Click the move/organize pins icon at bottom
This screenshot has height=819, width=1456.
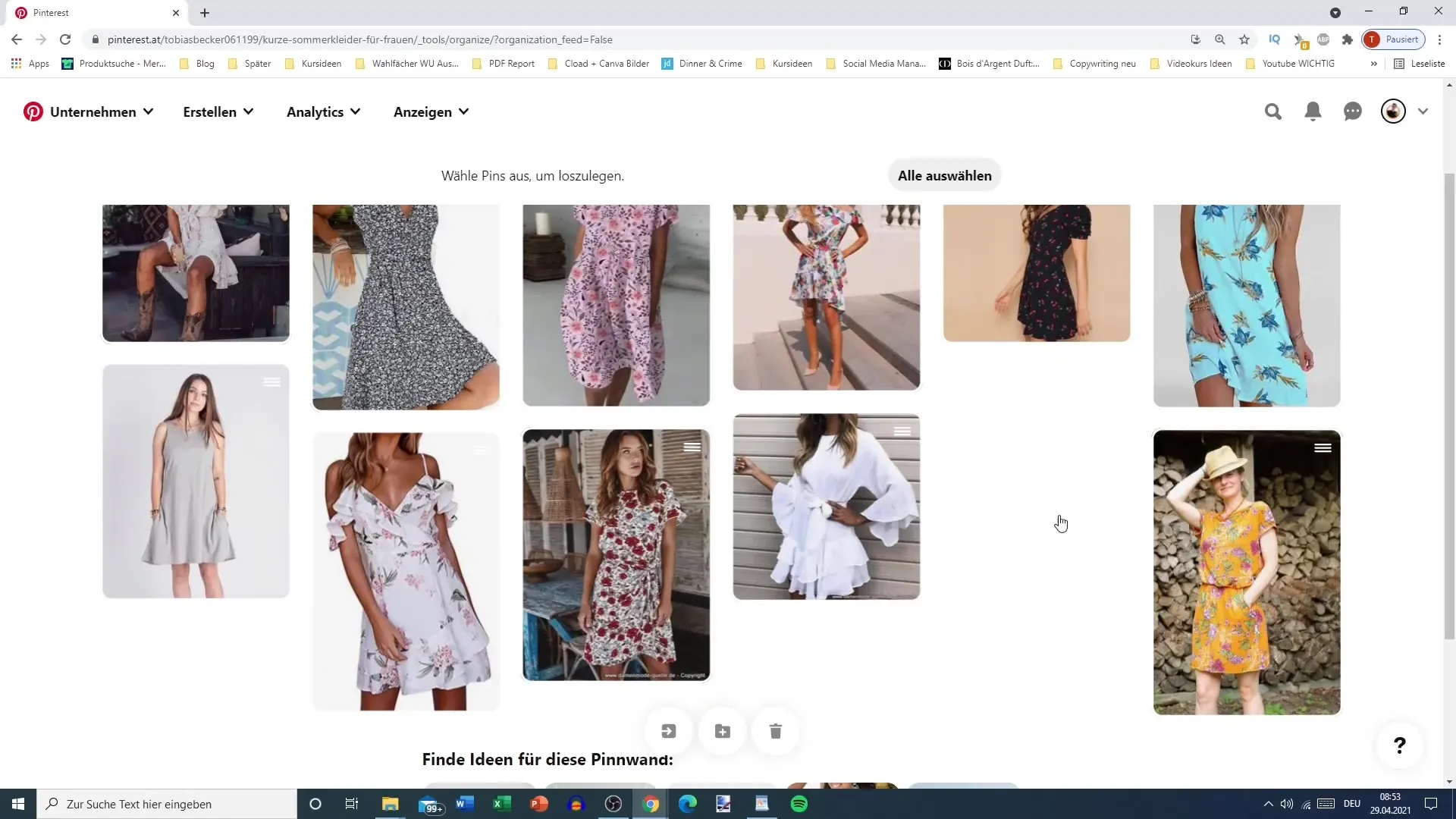point(669,731)
